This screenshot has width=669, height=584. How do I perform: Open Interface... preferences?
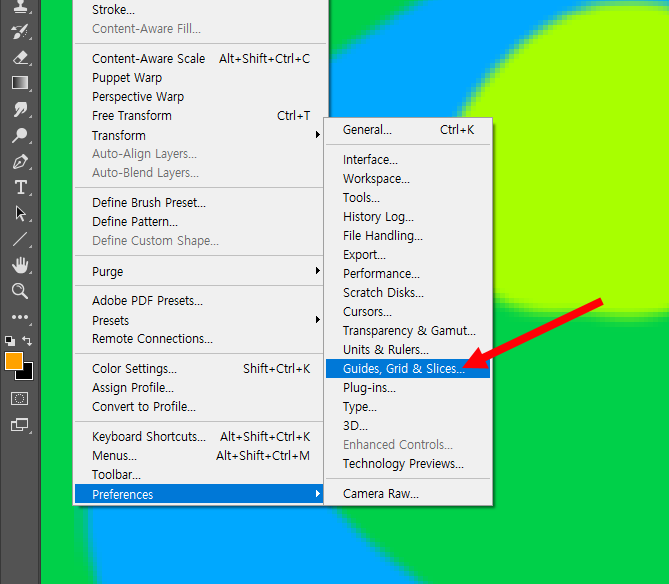tap(408, 160)
